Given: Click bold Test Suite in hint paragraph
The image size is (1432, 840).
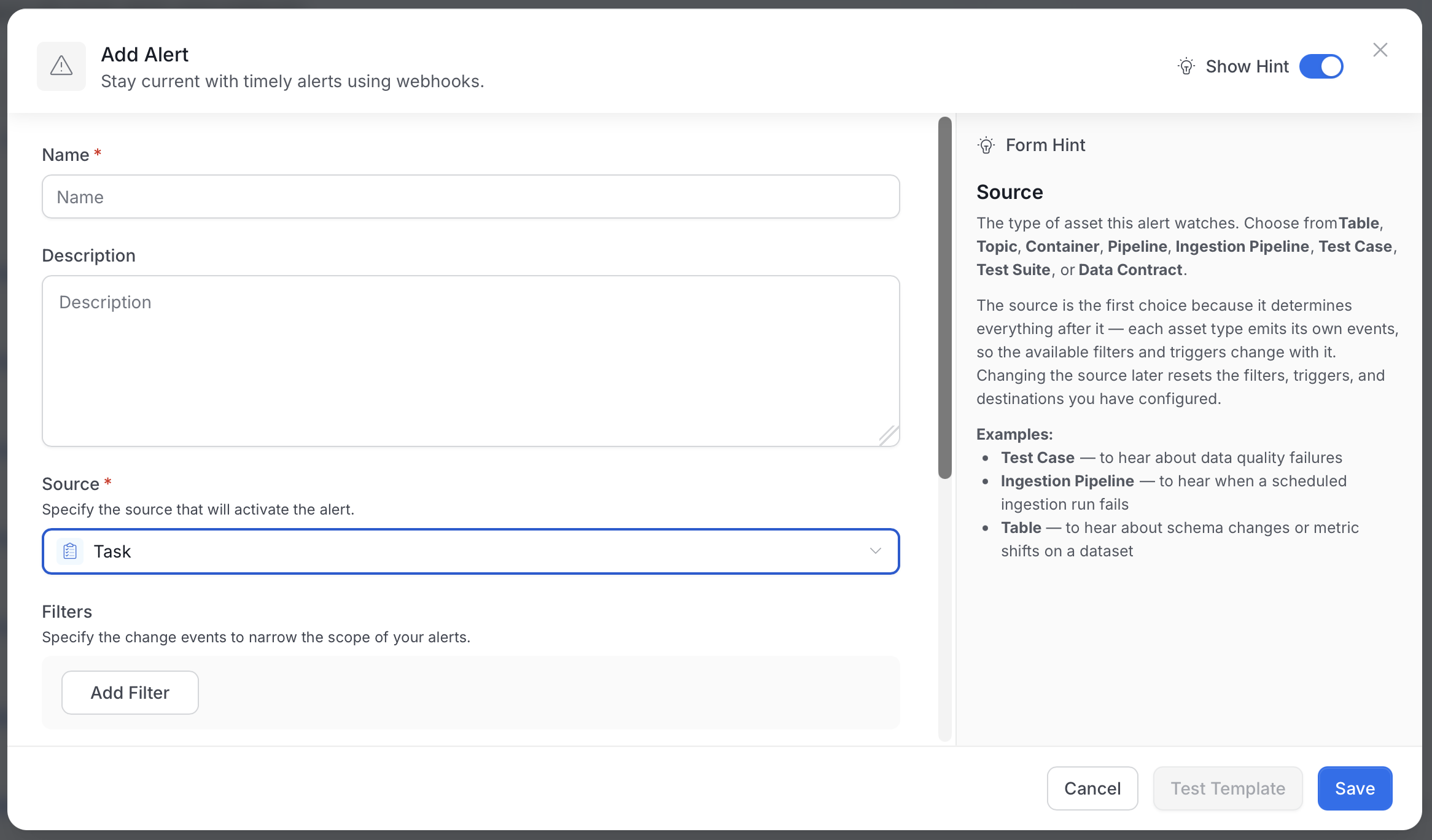Looking at the screenshot, I should pyautogui.click(x=1013, y=270).
